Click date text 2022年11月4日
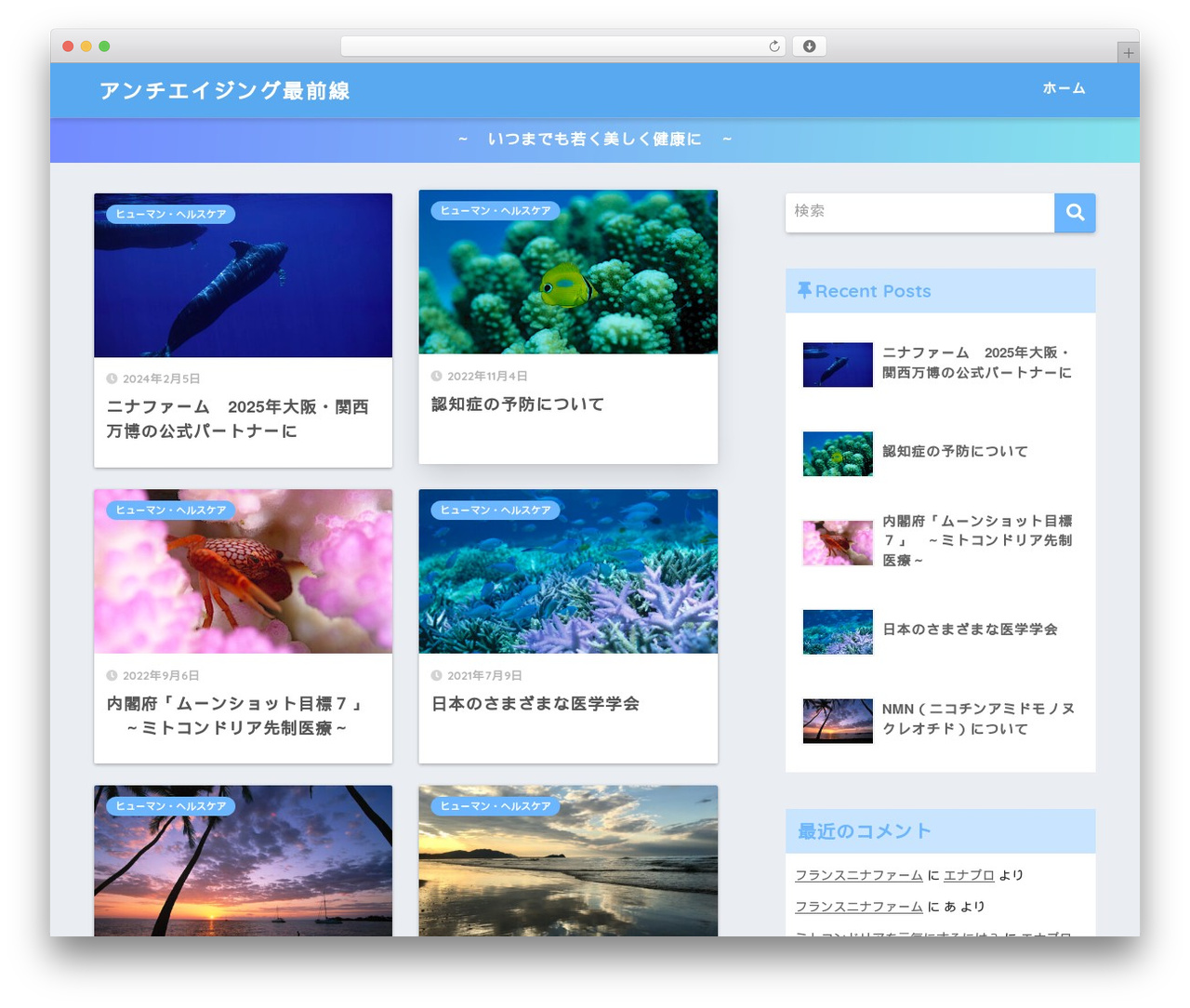The image size is (1190, 1008). click(487, 376)
